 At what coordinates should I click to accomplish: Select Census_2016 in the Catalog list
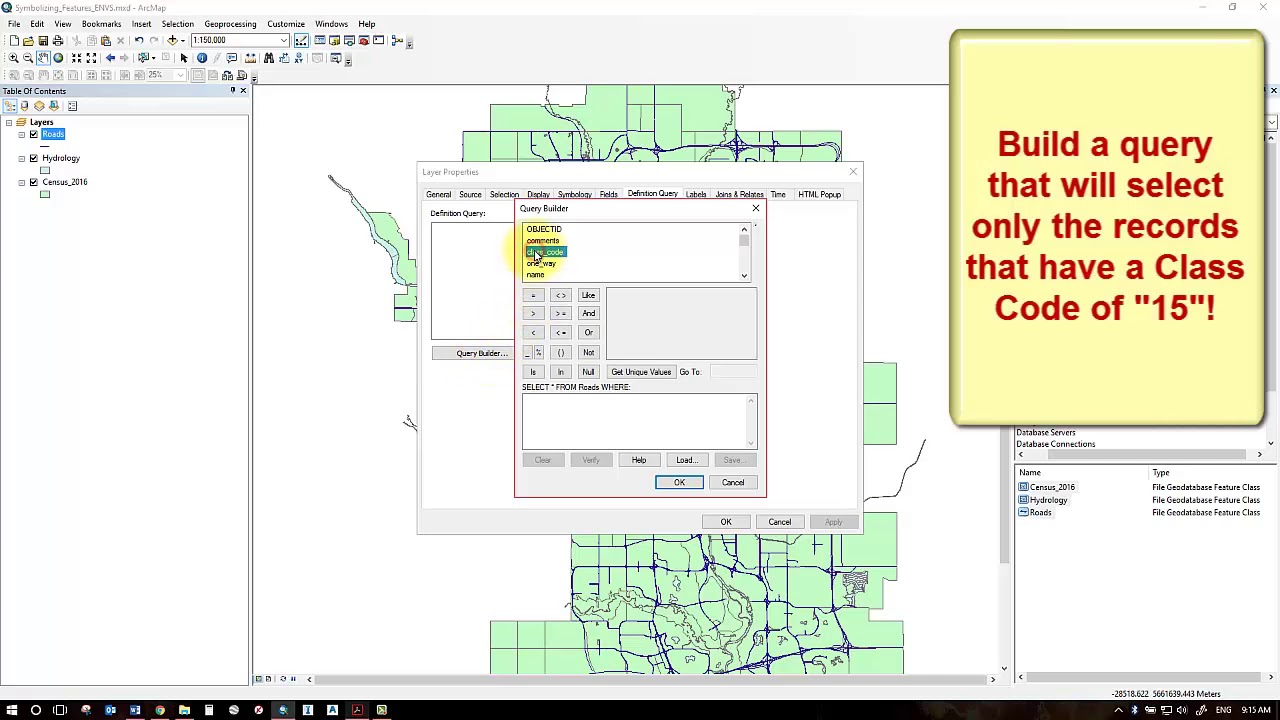[x=1052, y=487]
